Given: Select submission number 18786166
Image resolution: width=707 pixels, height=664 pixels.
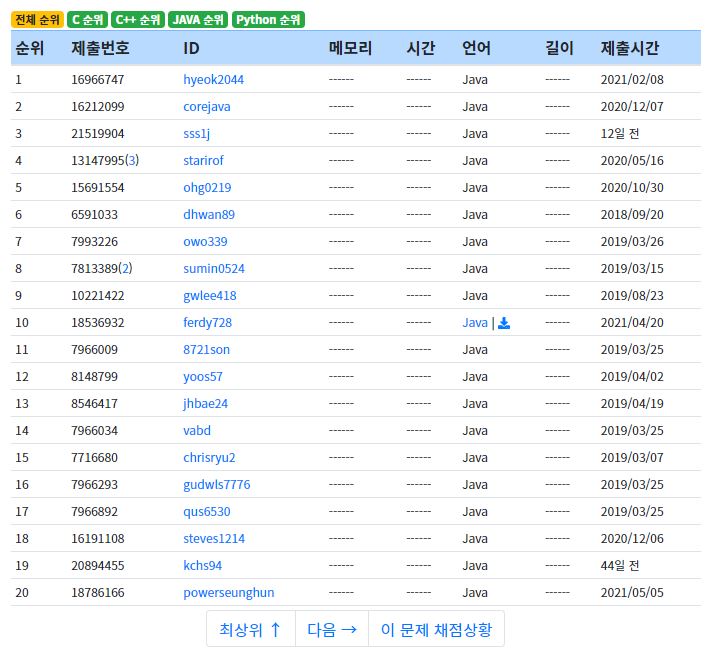Looking at the screenshot, I should pos(97,593).
